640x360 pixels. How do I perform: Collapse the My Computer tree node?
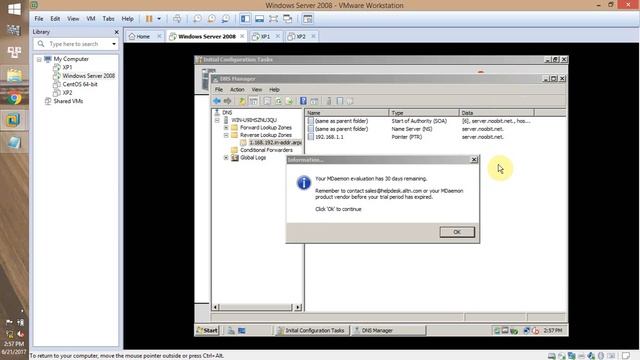click(x=39, y=59)
